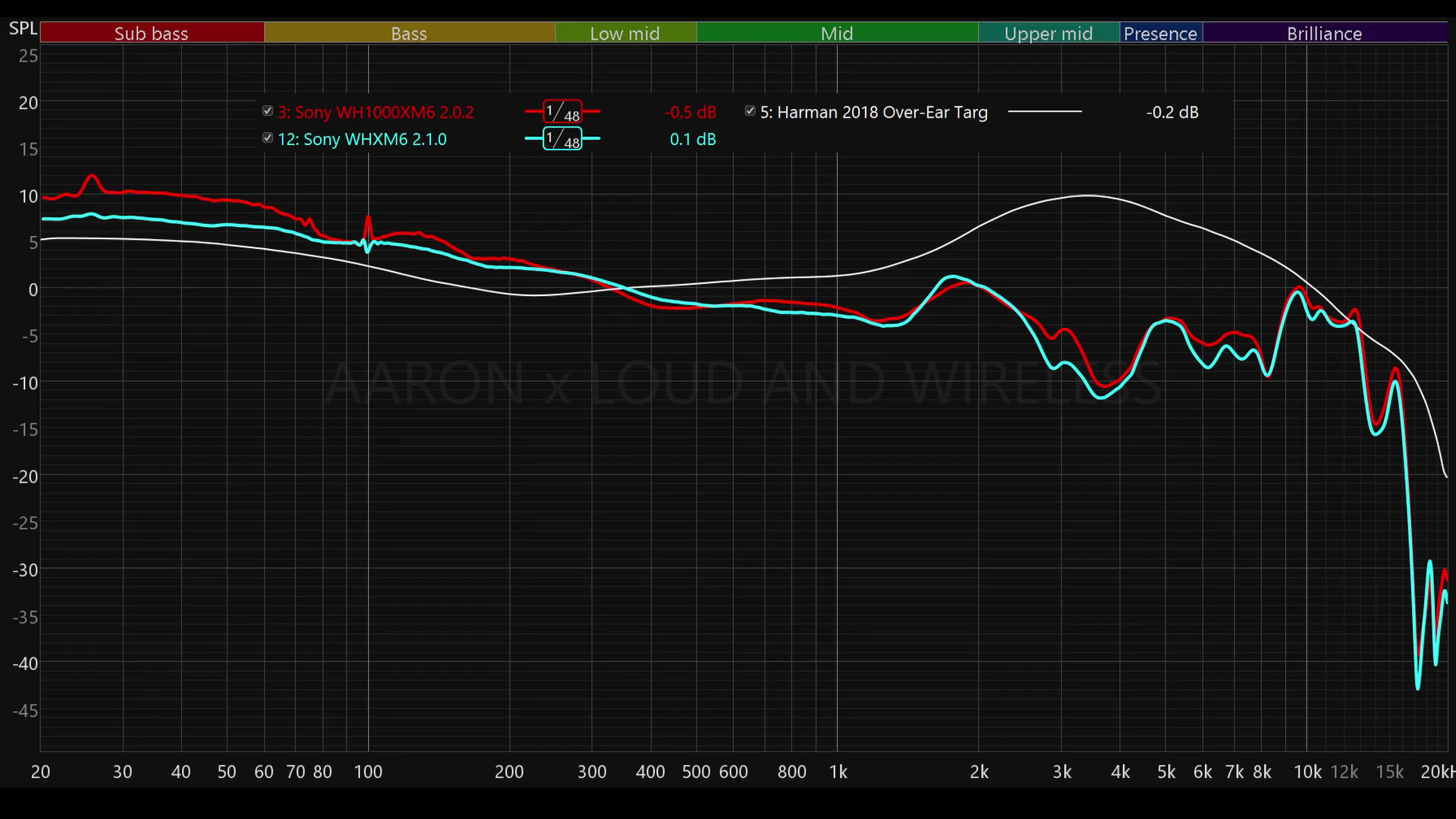Click the 500 frequency axis label

click(696, 772)
